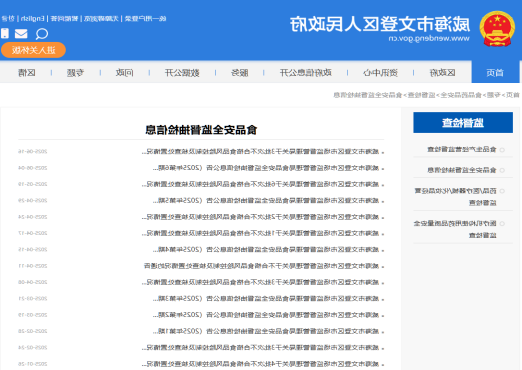Click 专题 in the breadcrumb trail
The image size is (522, 370).
pyautogui.click(x=494, y=95)
